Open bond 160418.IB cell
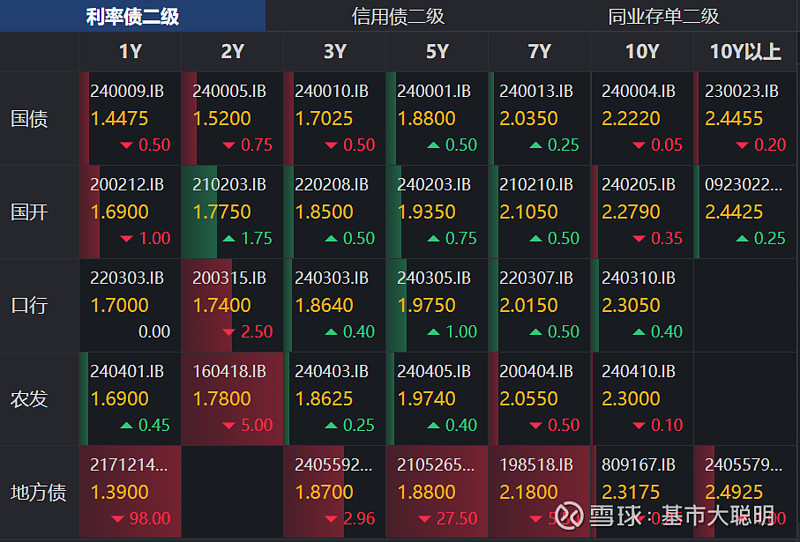800x542 pixels. [233, 399]
